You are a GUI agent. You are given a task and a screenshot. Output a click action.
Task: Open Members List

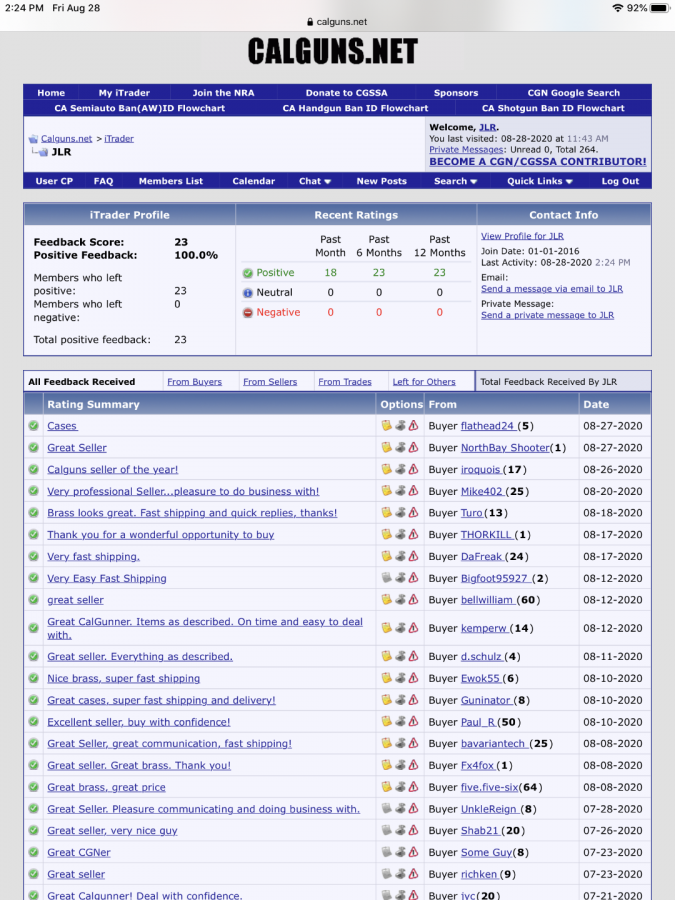point(170,181)
